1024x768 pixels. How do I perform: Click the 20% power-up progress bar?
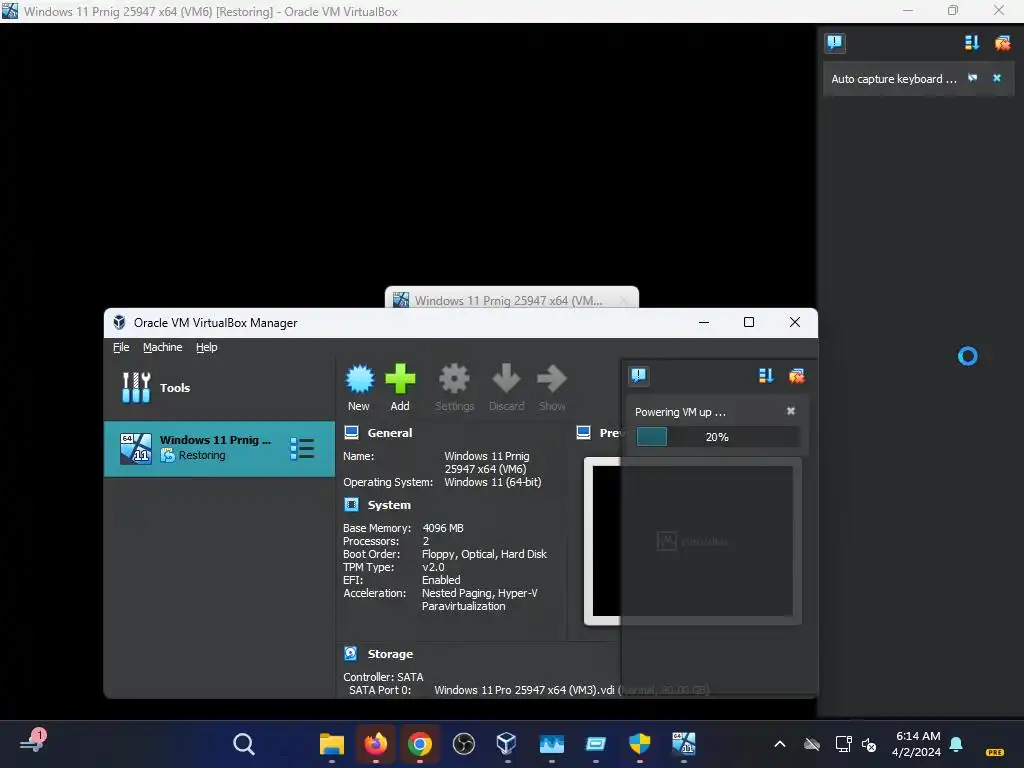tap(717, 437)
